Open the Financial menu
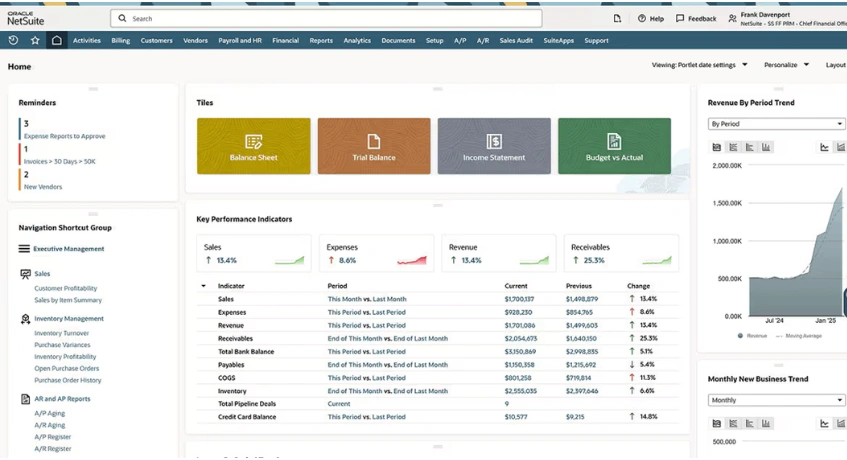 tap(286, 40)
